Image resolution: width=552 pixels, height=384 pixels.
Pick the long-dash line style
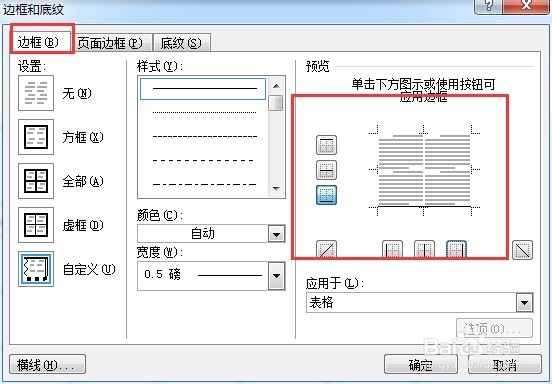[x=204, y=160]
